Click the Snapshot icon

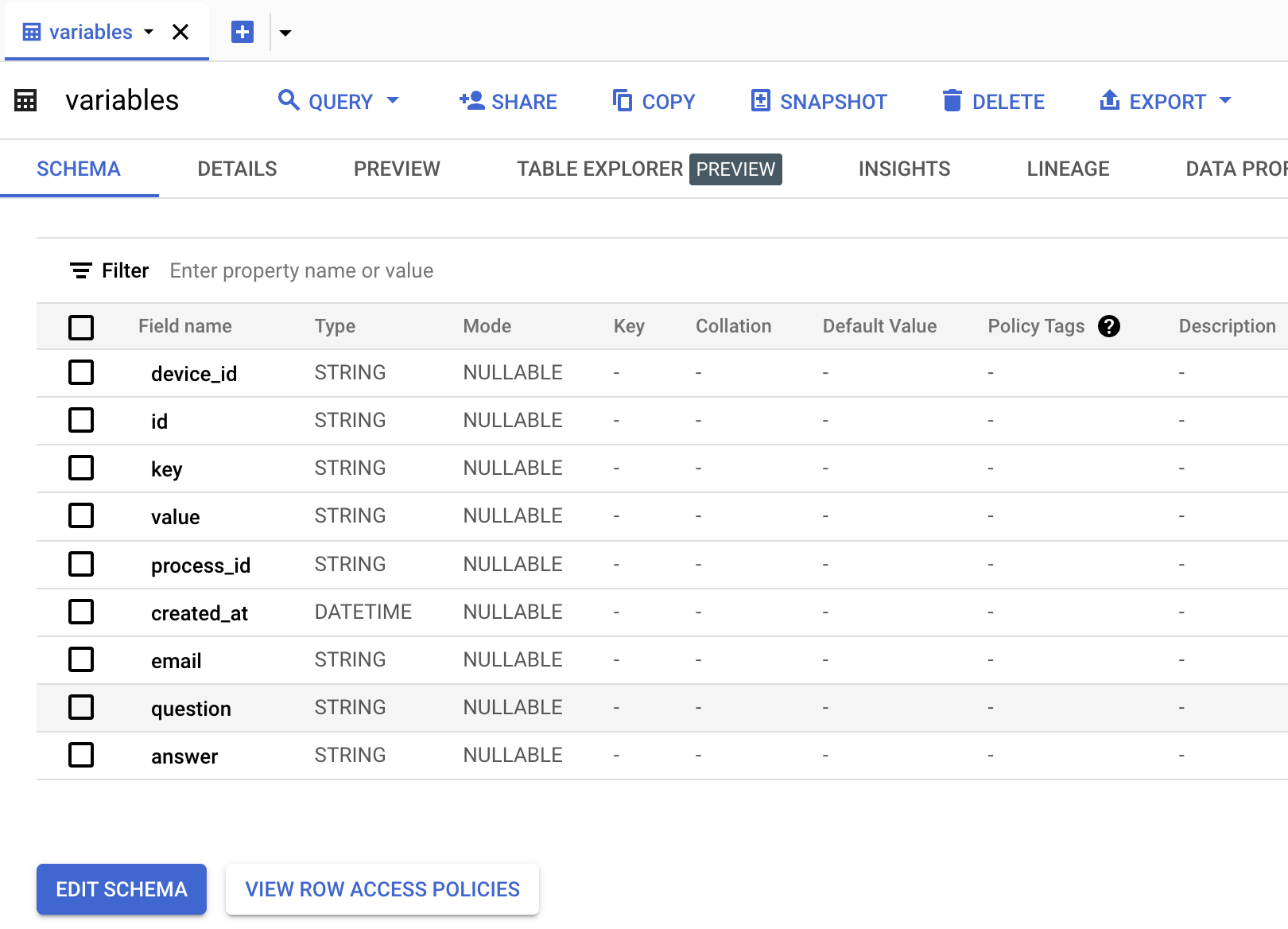[x=760, y=101]
